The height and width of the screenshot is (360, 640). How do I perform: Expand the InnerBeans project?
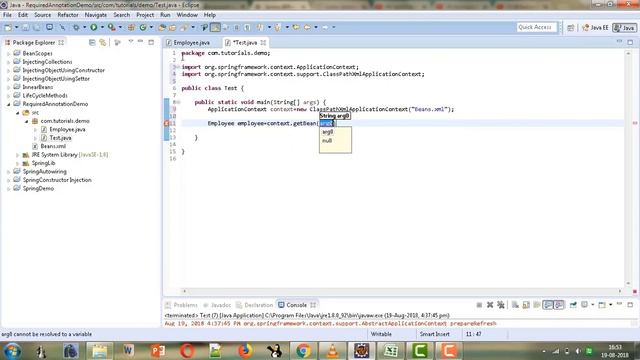[x=9, y=87]
